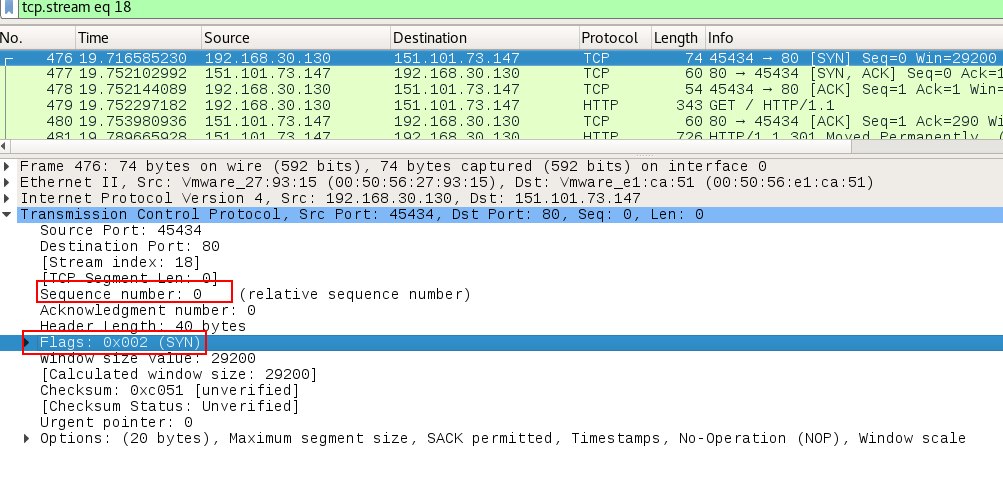Expand Internet Protocol Version 4 node
Viewport: 1003px width, 486px height.
coord(7,198)
